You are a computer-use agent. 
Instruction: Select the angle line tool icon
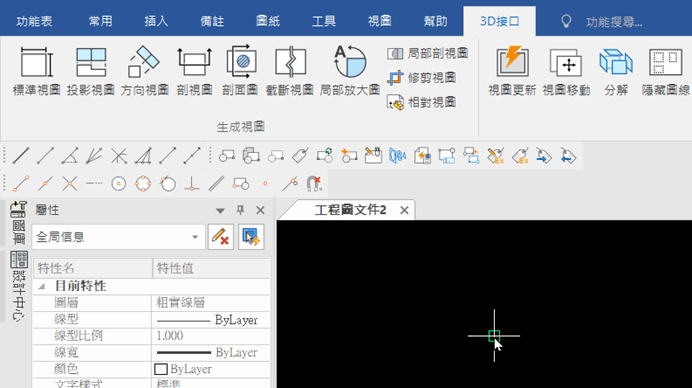(70, 156)
